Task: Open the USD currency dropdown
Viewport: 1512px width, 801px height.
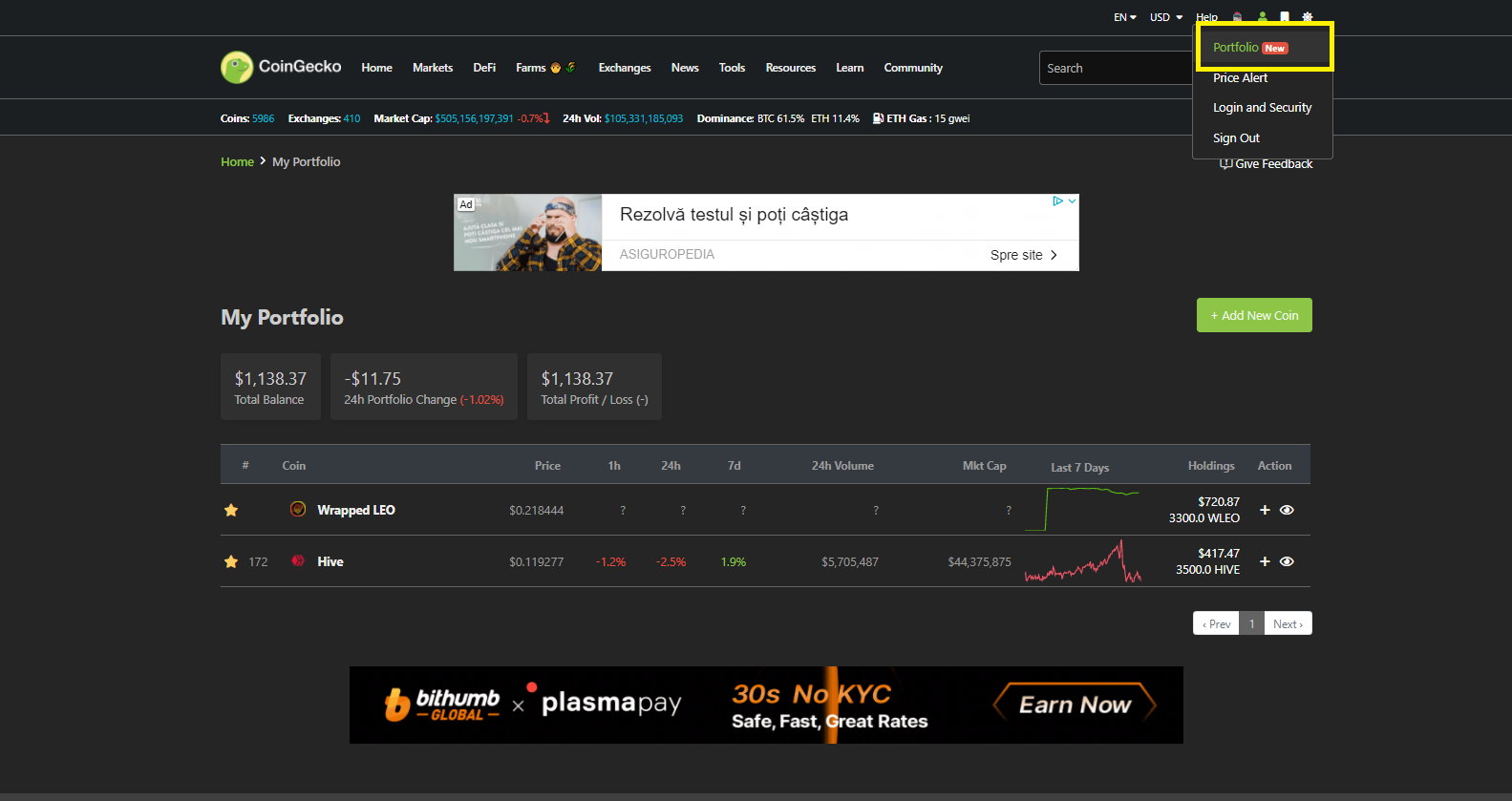Action: point(1166,17)
